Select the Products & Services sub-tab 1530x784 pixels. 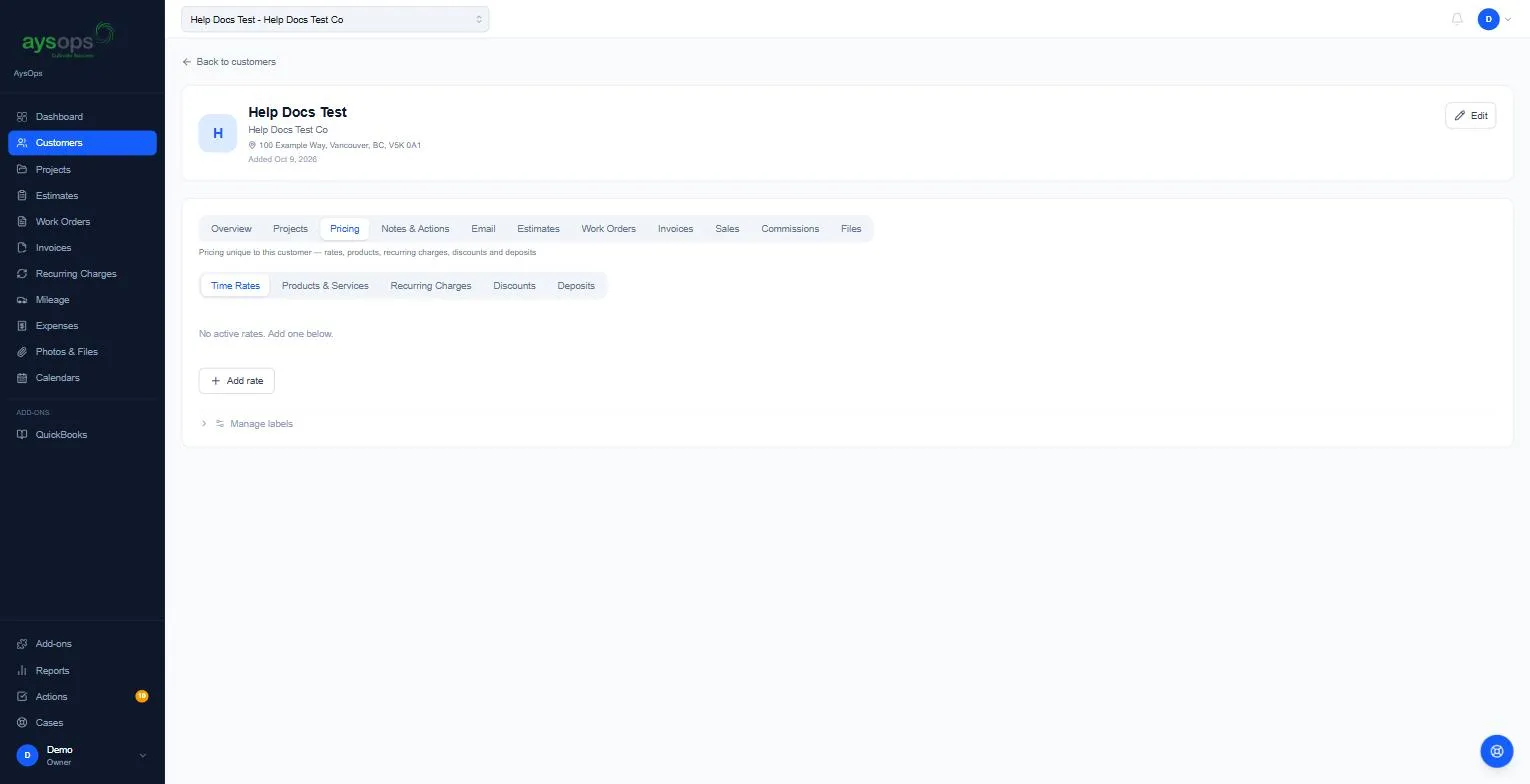point(325,286)
